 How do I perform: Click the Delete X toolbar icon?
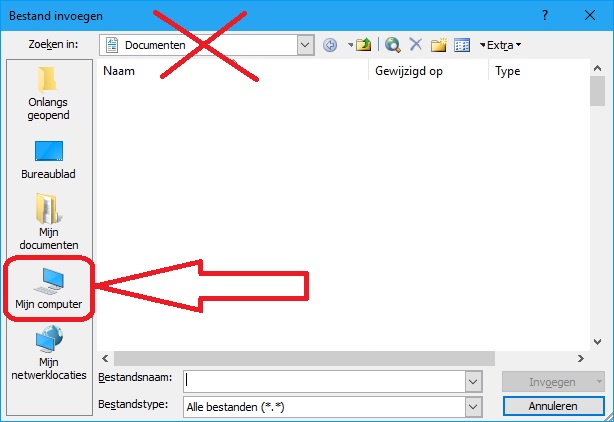pyautogui.click(x=415, y=45)
